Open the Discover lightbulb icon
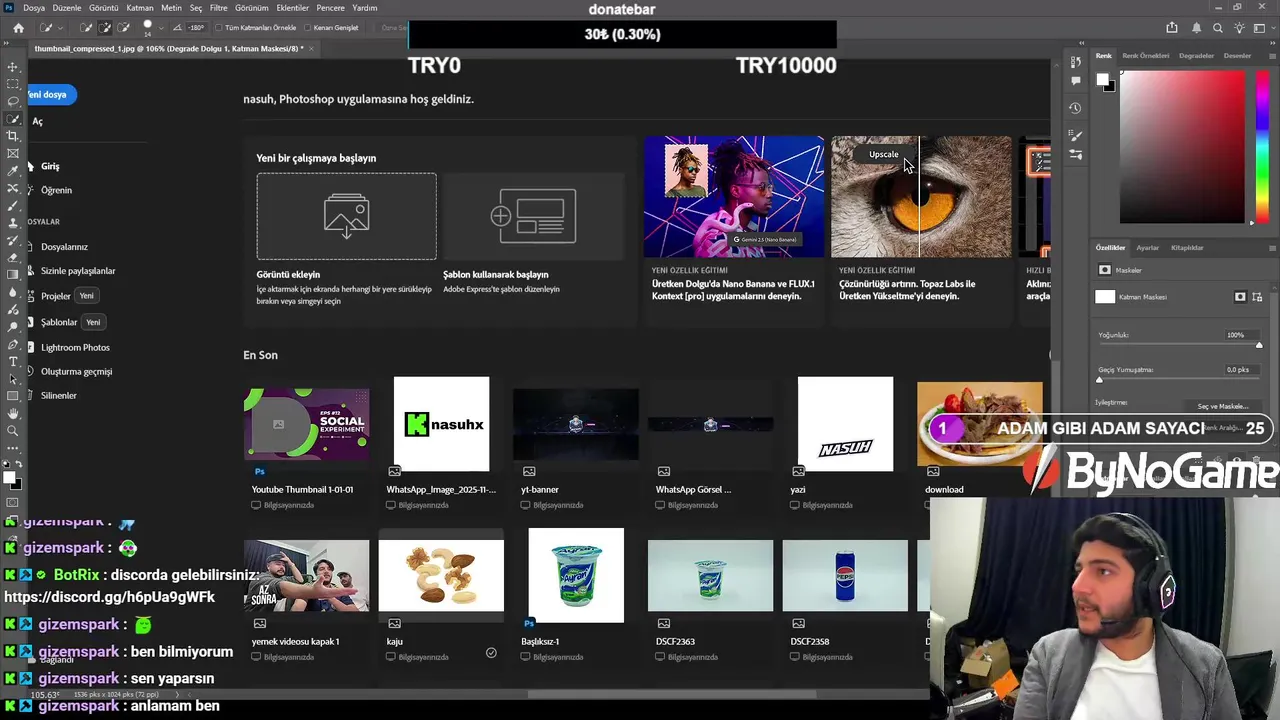The height and width of the screenshot is (720, 1280). point(1240,28)
